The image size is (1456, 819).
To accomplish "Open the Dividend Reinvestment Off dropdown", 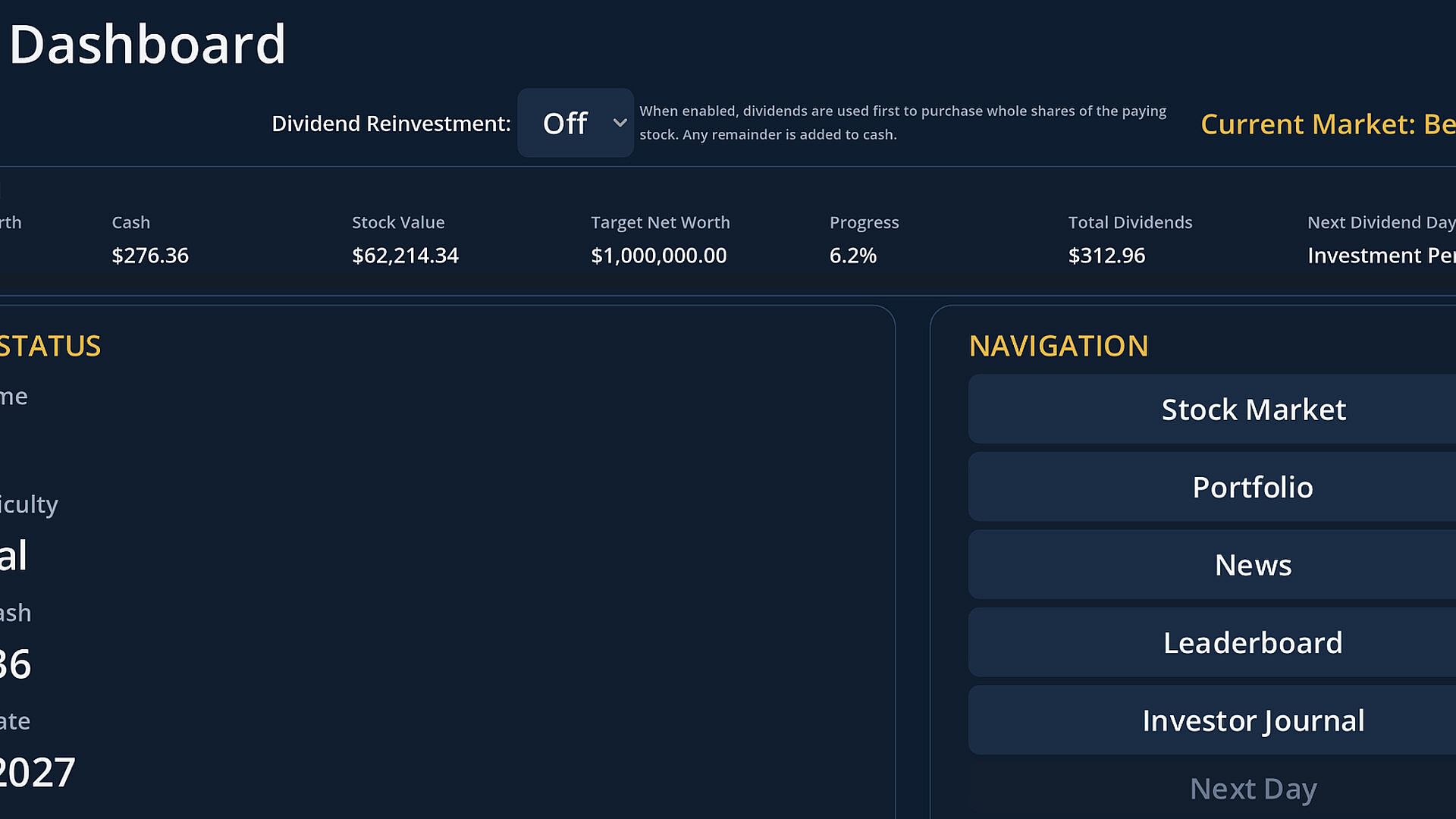I will click(576, 123).
